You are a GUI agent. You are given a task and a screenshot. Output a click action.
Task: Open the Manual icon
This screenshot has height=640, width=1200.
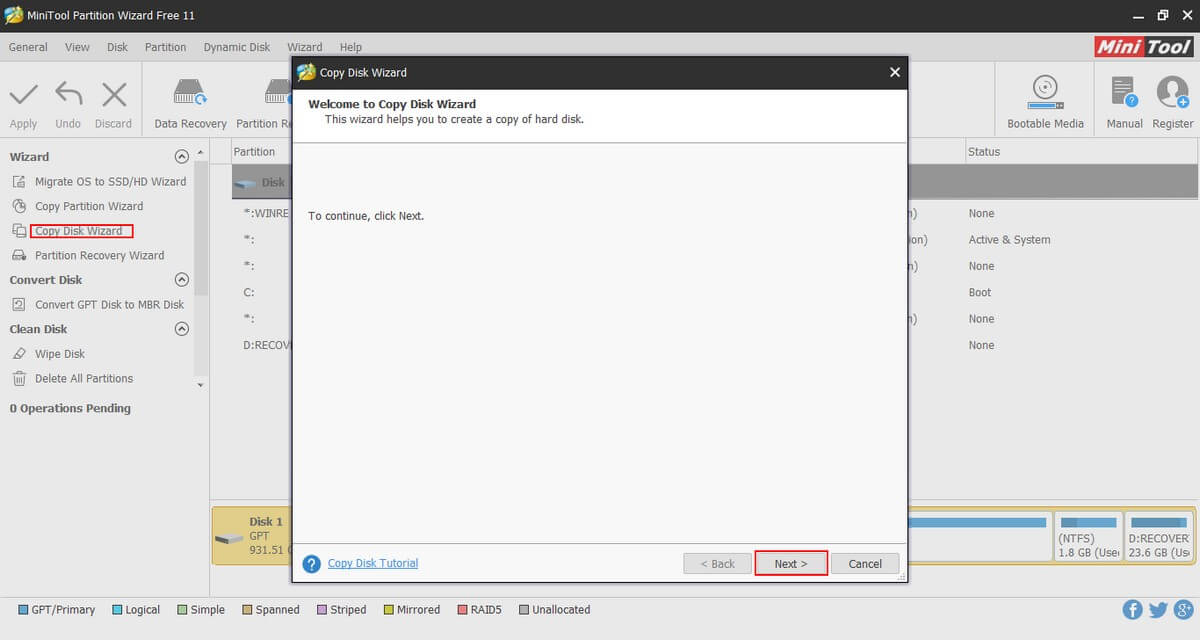click(1124, 91)
